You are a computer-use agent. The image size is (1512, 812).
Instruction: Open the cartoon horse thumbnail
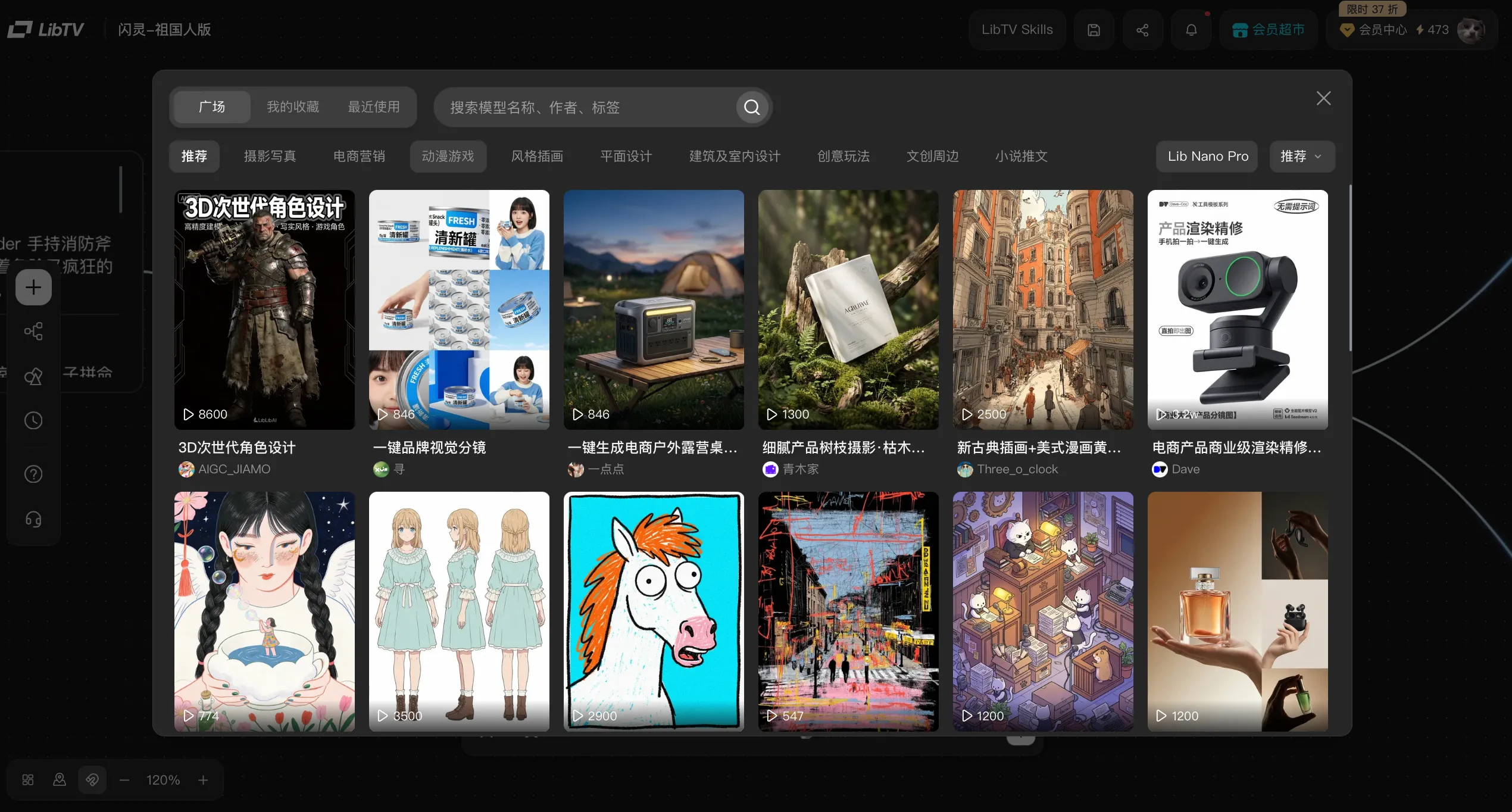click(654, 611)
